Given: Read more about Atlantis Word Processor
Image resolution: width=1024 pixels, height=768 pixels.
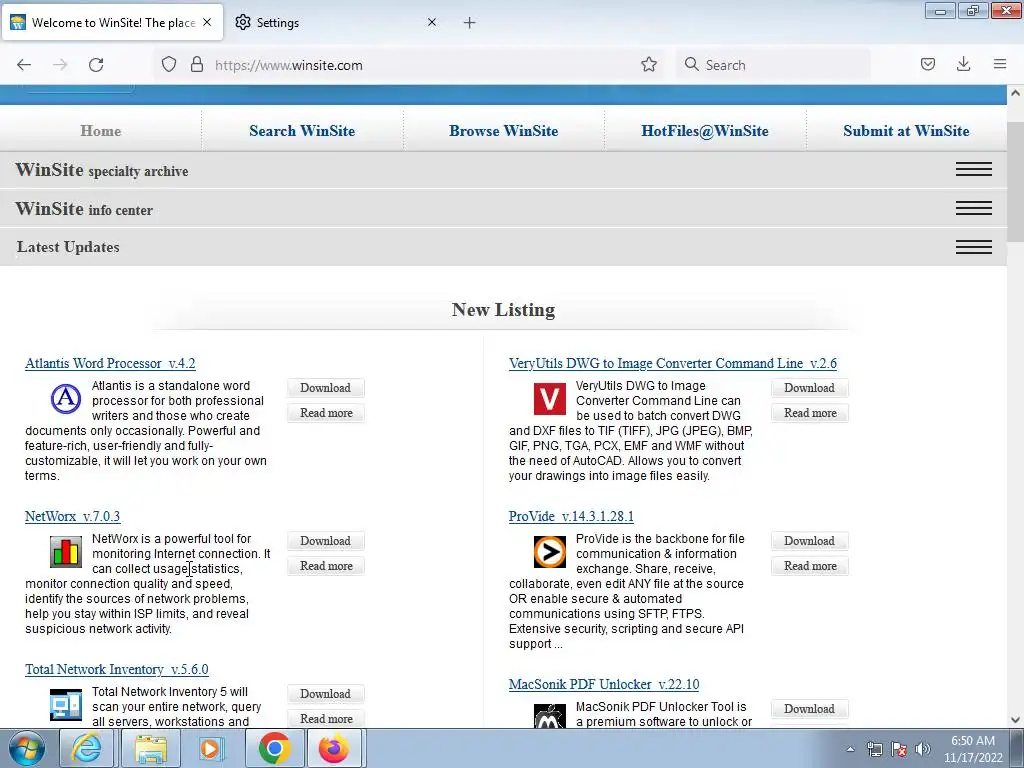Looking at the screenshot, I should click(326, 413).
